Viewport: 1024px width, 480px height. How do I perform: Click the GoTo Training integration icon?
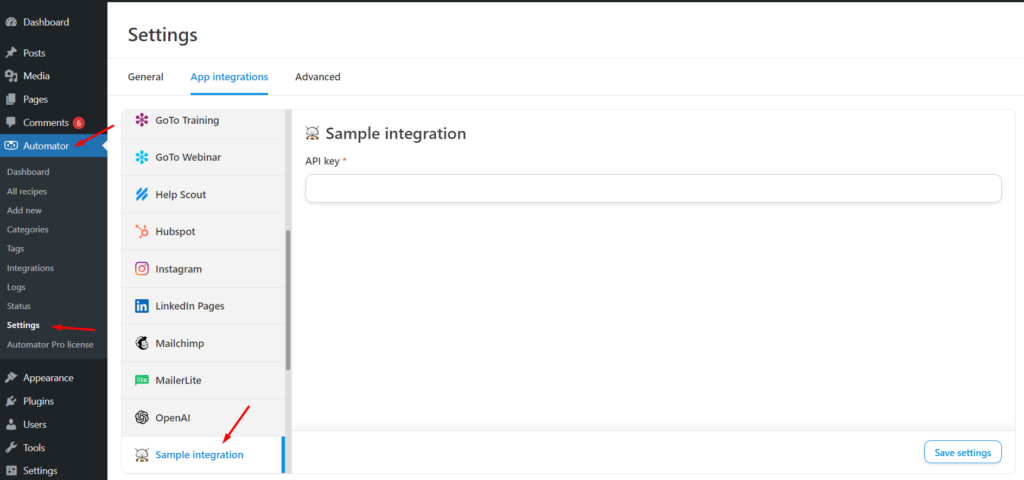142,120
